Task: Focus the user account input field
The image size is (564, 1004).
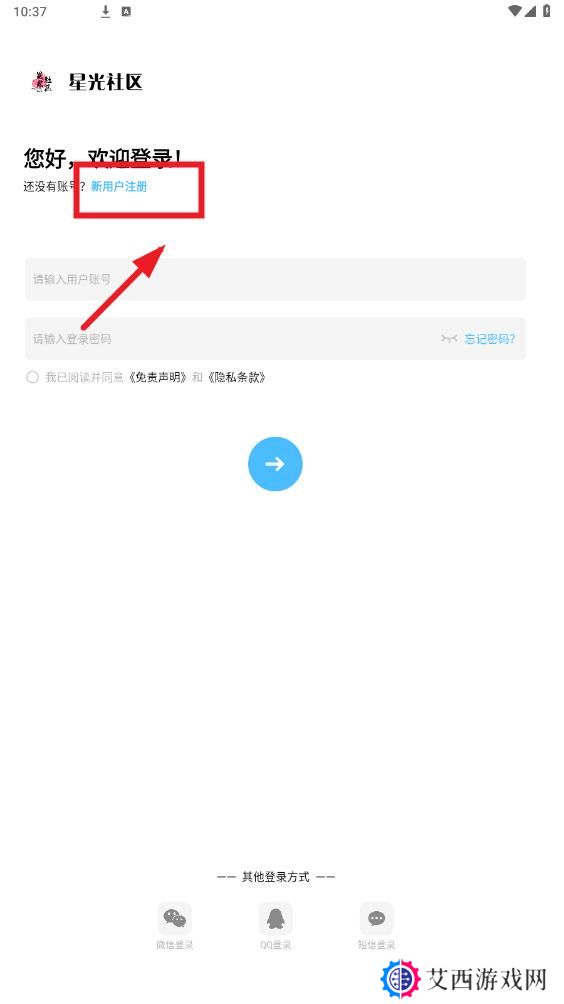Action: point(275,279)
